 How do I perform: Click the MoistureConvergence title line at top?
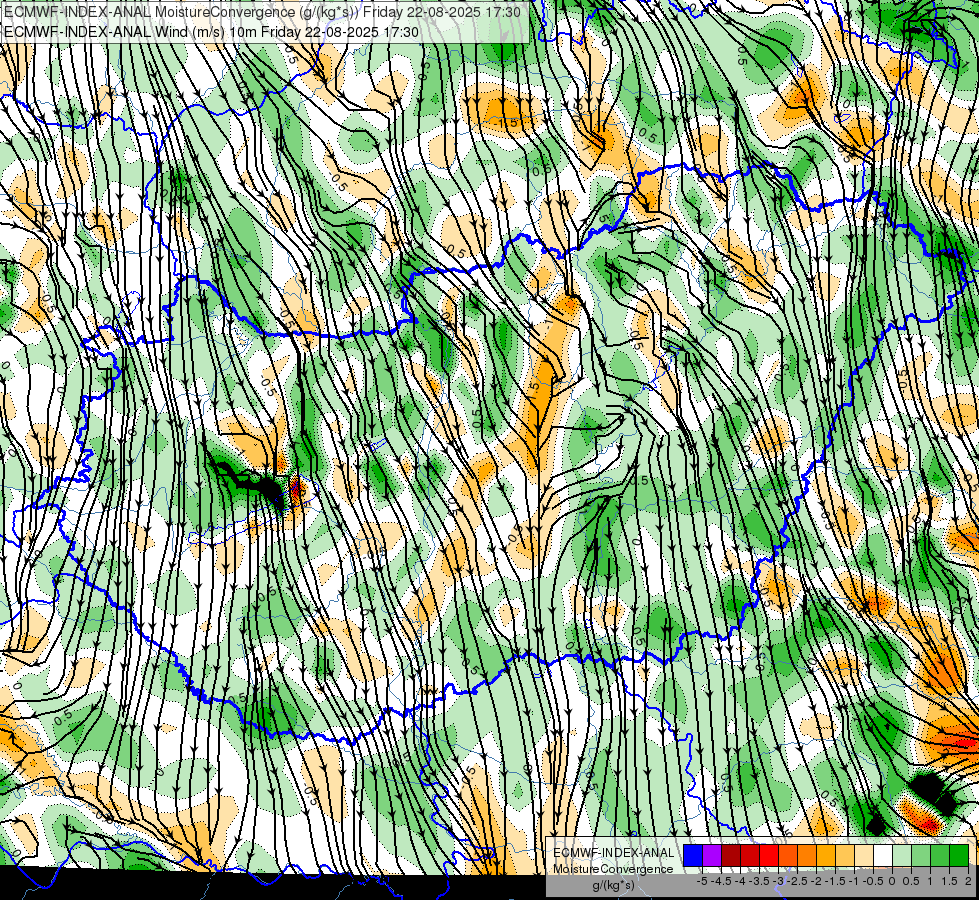pyautogui.click(x=262, y=12)
